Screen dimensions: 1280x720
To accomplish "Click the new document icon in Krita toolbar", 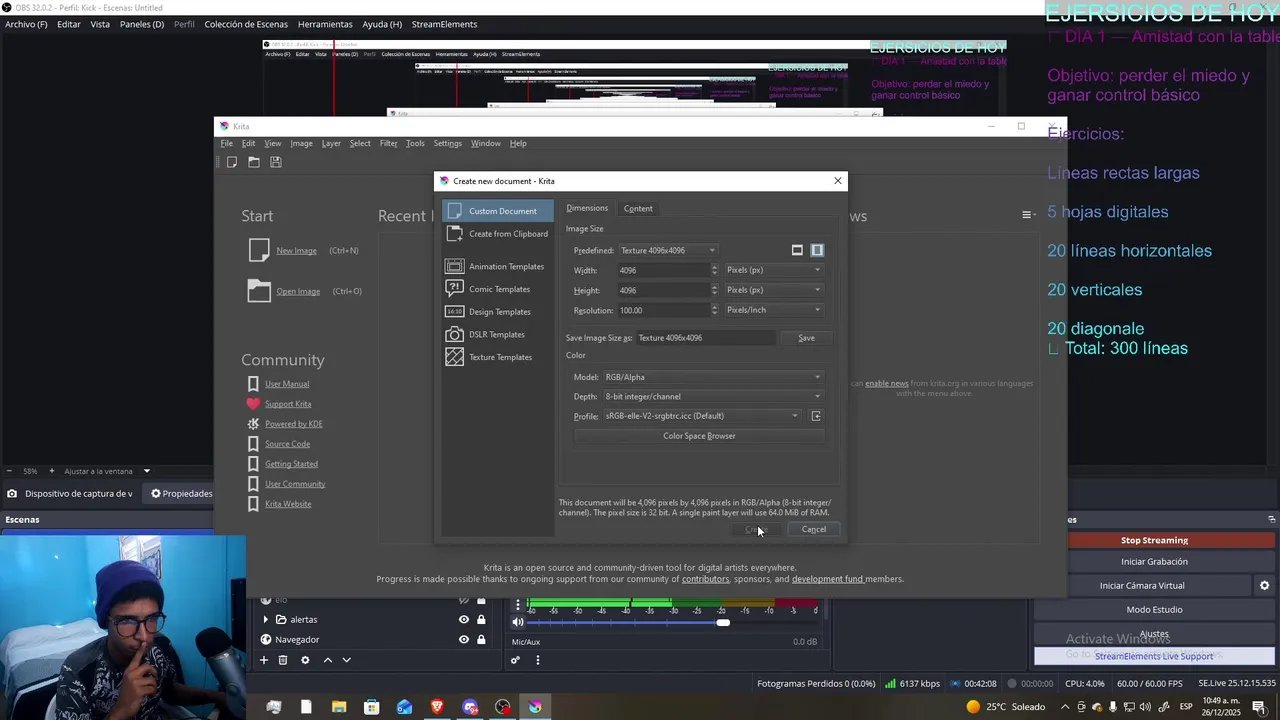I will [x=232, y=162].
